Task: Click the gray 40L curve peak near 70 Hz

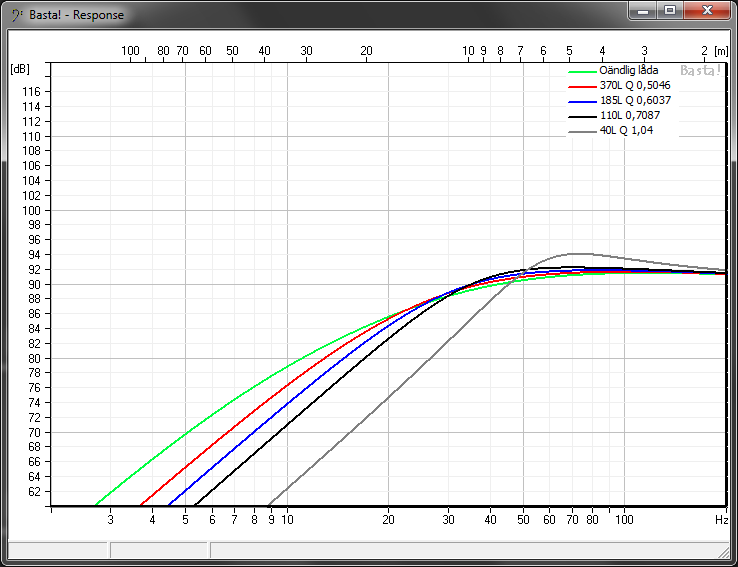Action: pyautogui.click(x=575, y=254)
